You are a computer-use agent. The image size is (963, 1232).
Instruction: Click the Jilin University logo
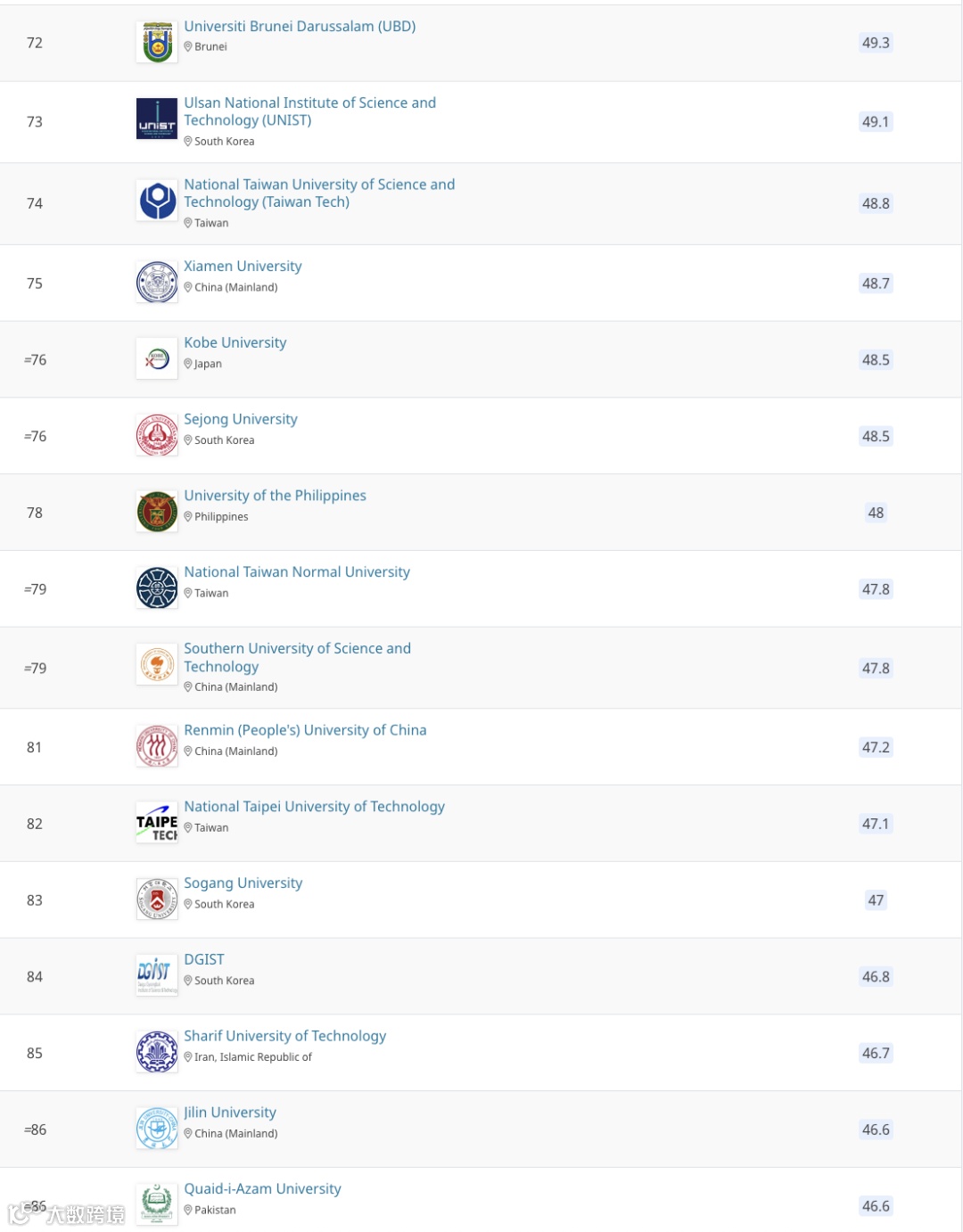[x=157, y=1129]
